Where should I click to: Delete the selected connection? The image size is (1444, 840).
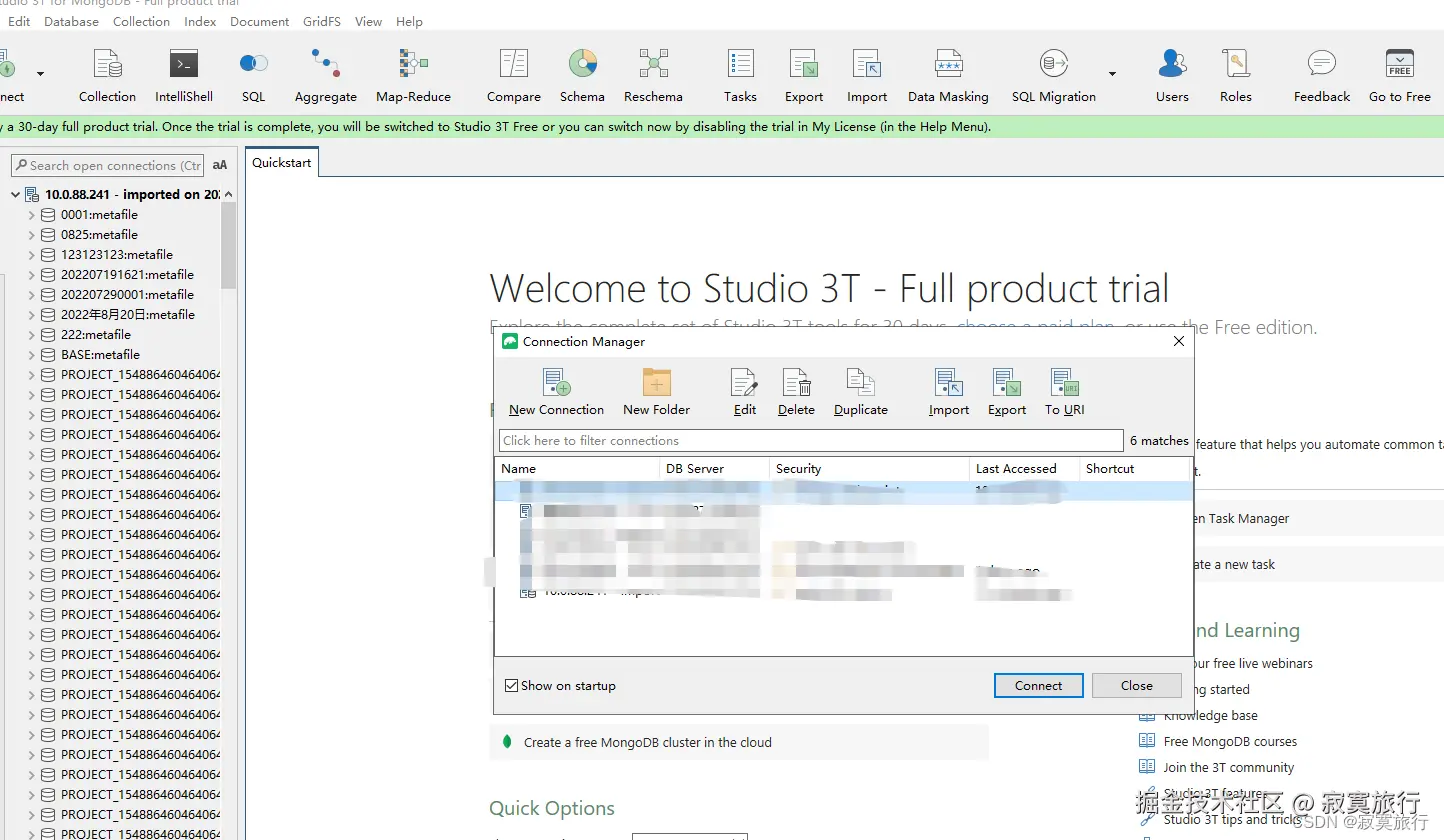coord(796,392)
